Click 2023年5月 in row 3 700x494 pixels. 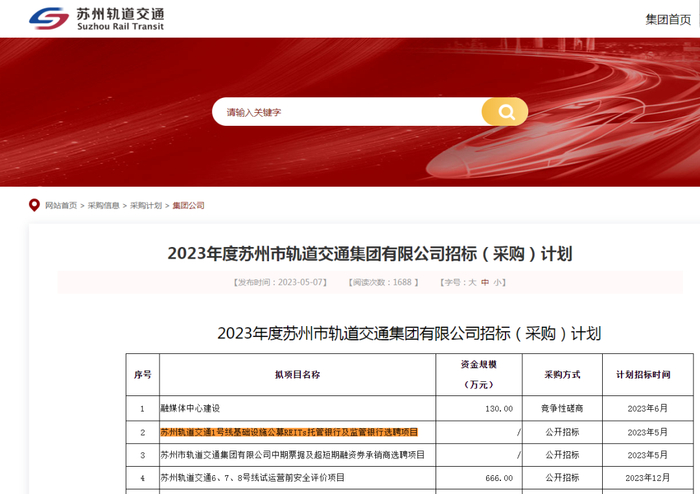[x=647, y=455]
